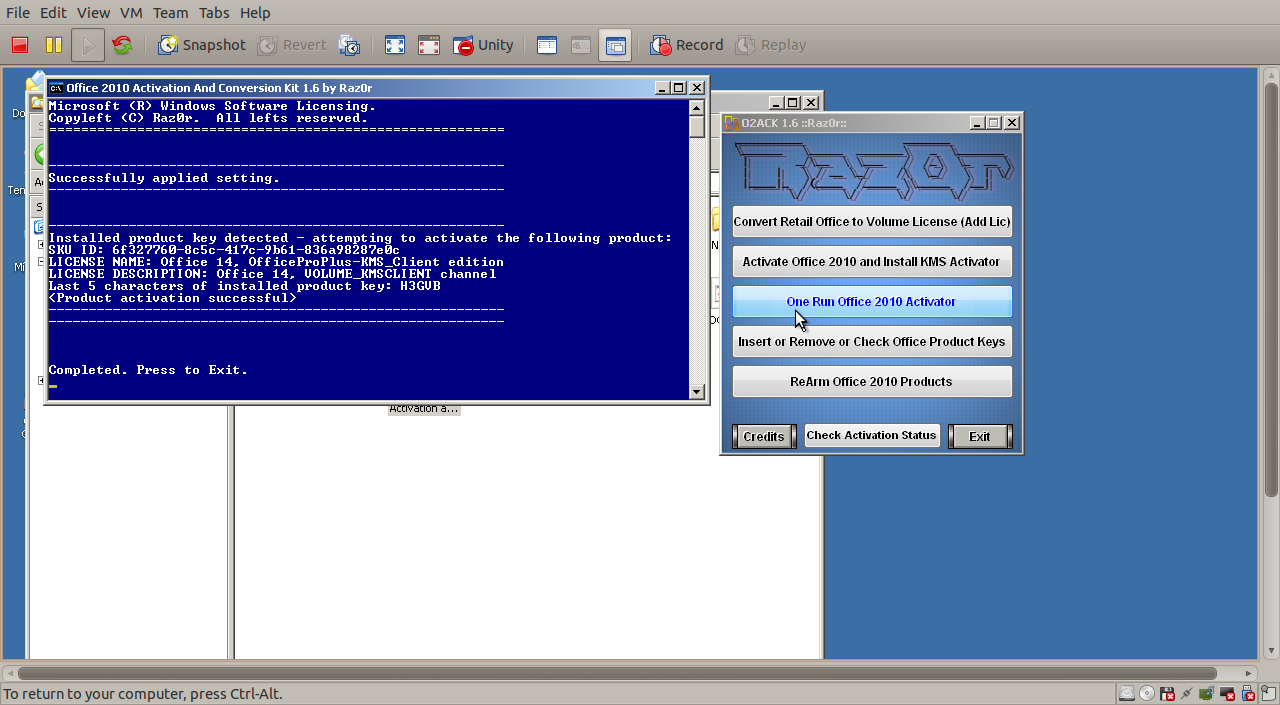Click the Quick Switch mode icon
1280x705 pixels.
click(x=429, y=45)
